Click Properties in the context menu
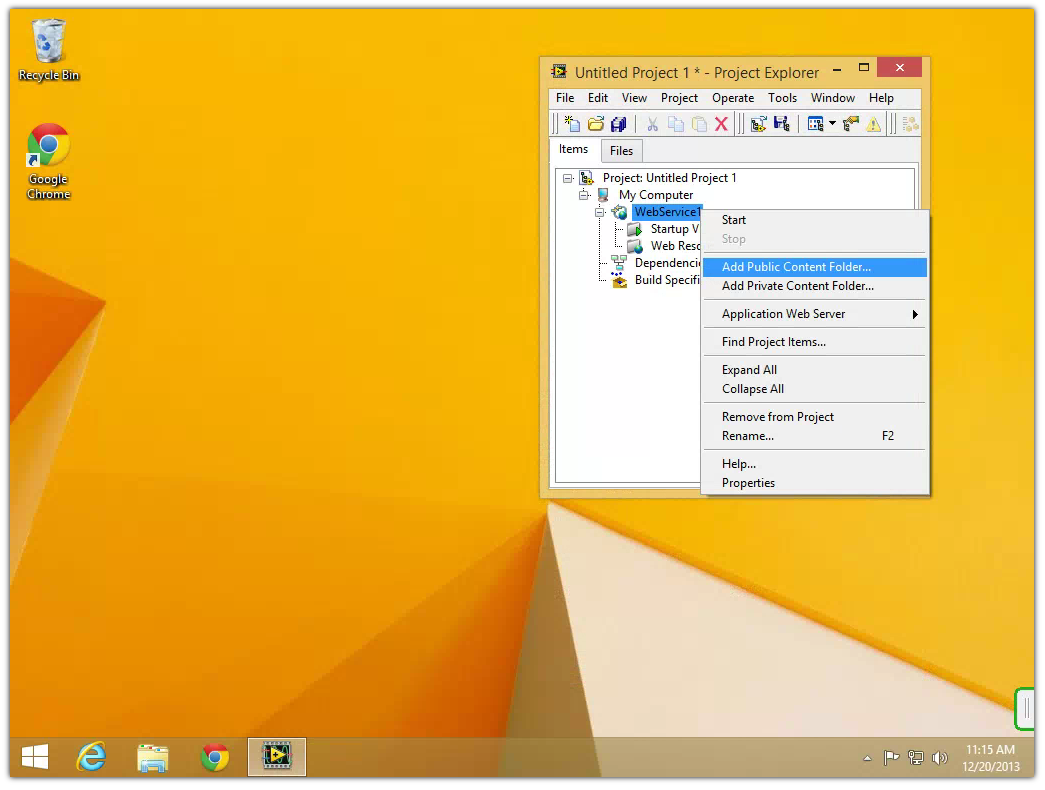 [x=748, y=483]
